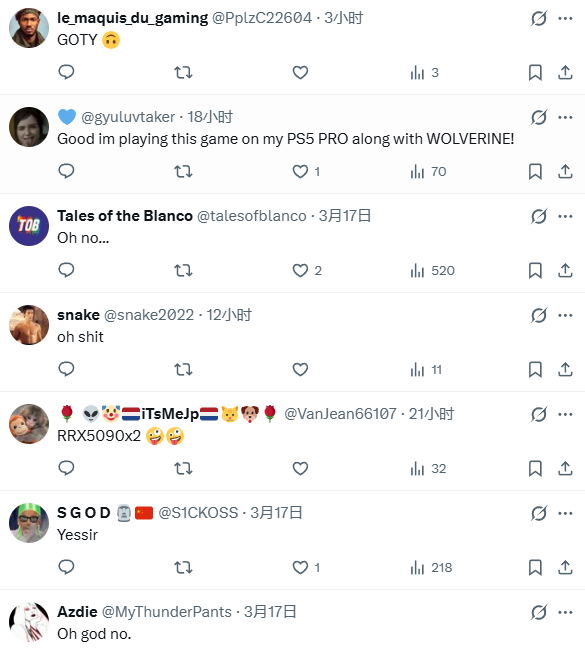Open @MyThunderPants profile link
The image size is (585, 653).
click(x=167, y=612)
